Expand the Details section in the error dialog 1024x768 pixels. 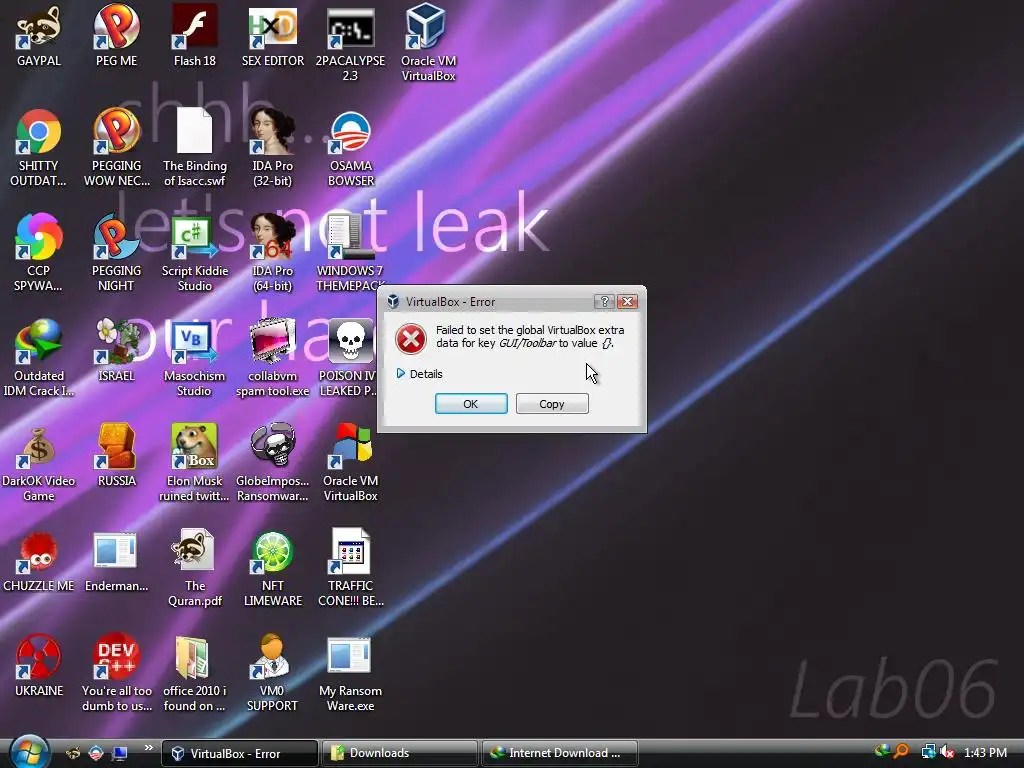click(419, 374)
